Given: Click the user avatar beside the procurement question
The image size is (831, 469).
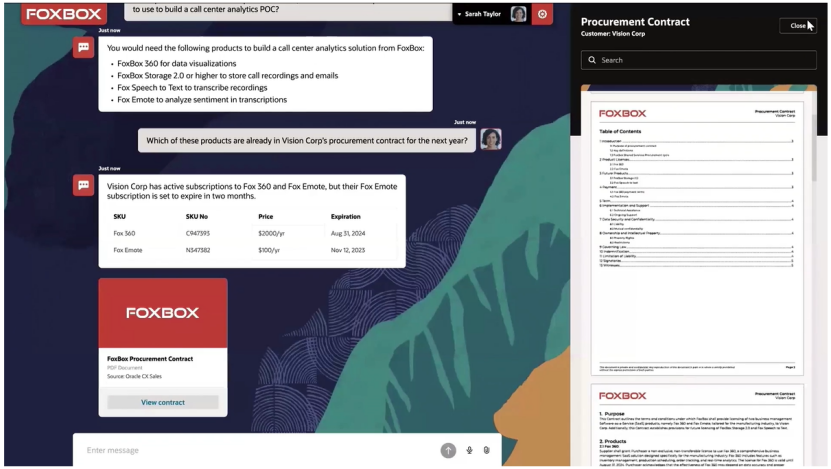Looking at the screenshot, I should pos(491,139).
